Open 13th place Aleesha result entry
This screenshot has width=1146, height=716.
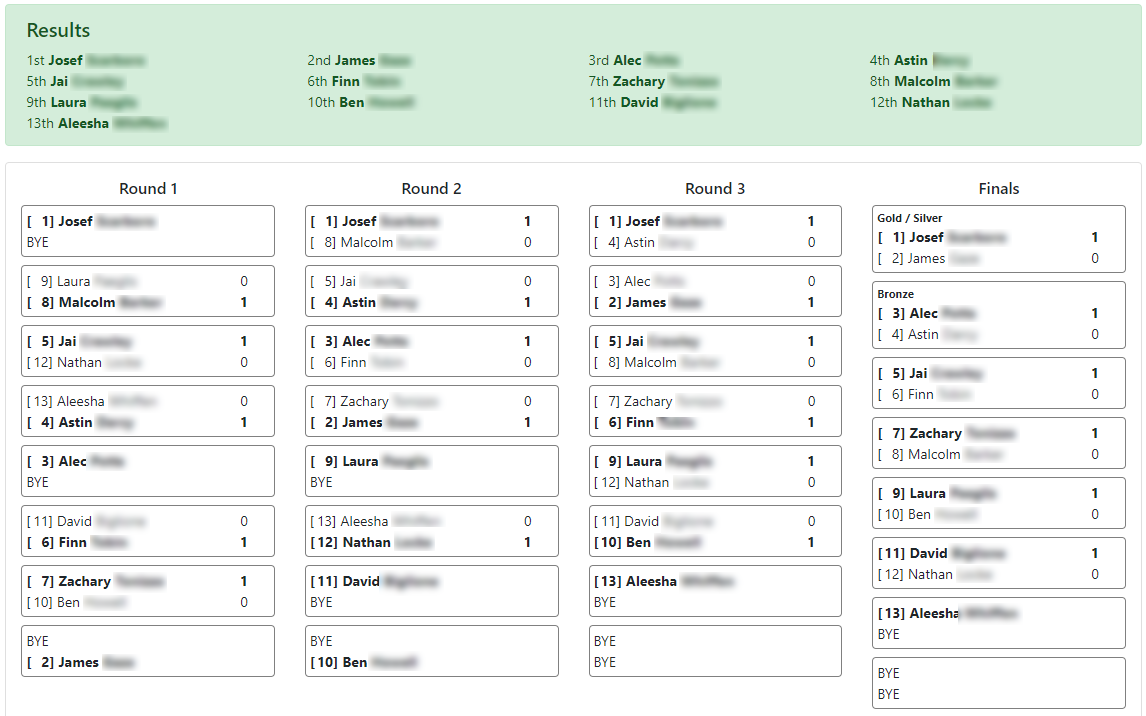point(96,123)
